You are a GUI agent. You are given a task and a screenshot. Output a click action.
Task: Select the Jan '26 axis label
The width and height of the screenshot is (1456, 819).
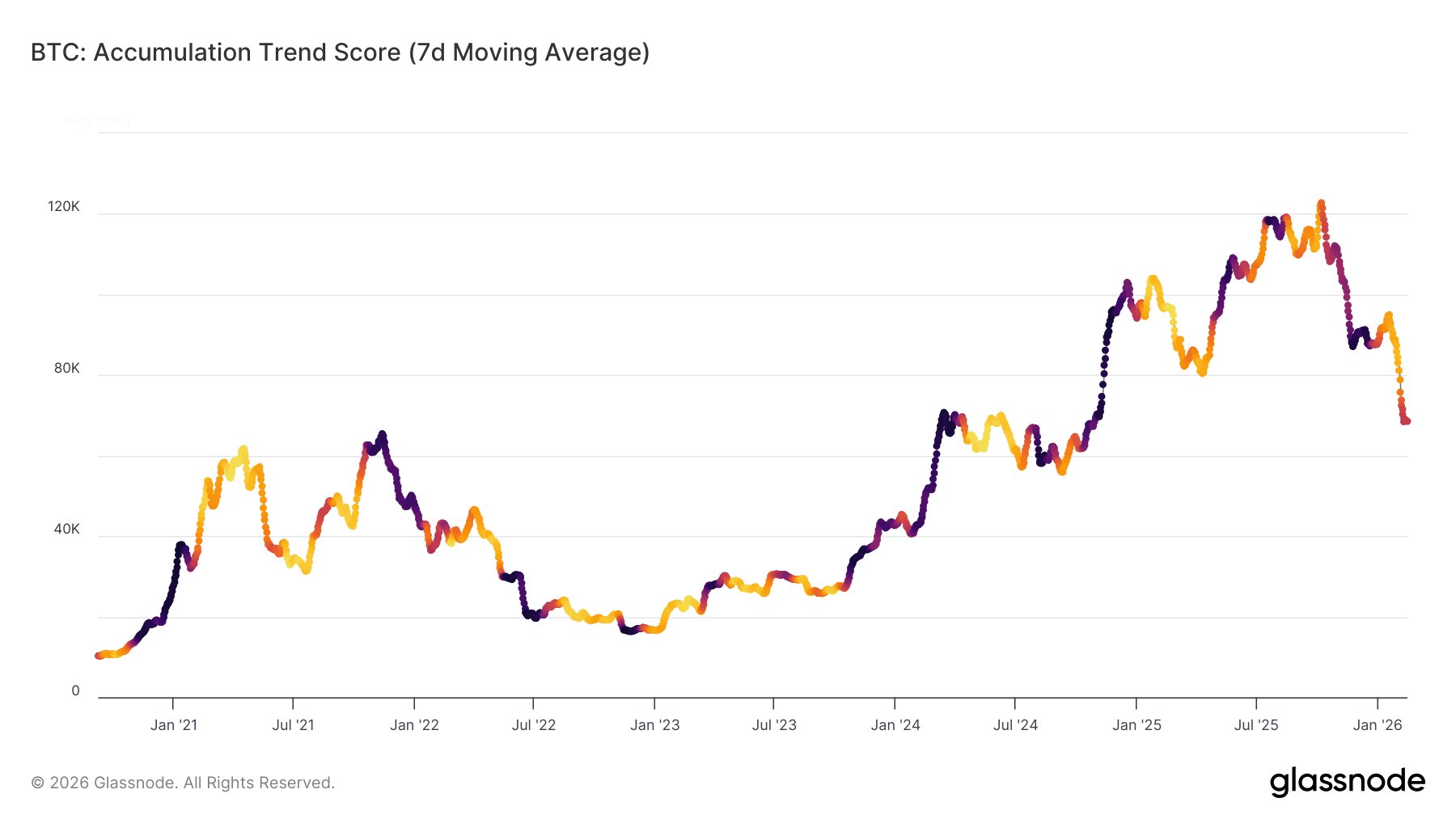coord(1378,725)
